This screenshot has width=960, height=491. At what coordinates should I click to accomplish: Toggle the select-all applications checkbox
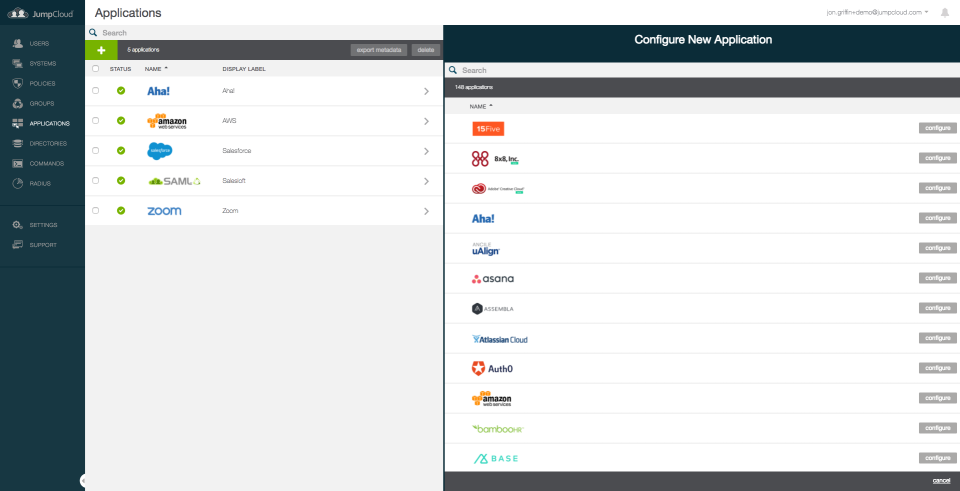pos(96,69)
